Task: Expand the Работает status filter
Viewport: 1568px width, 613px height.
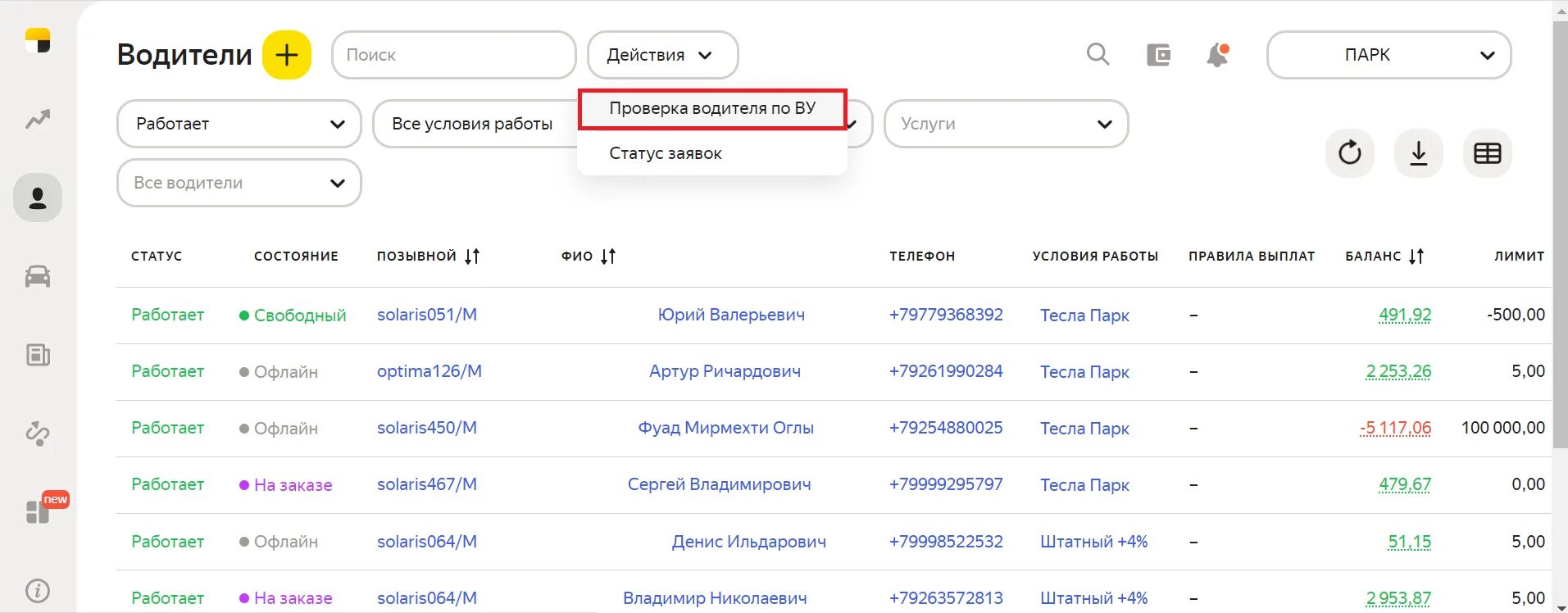Action: point(239,124)
